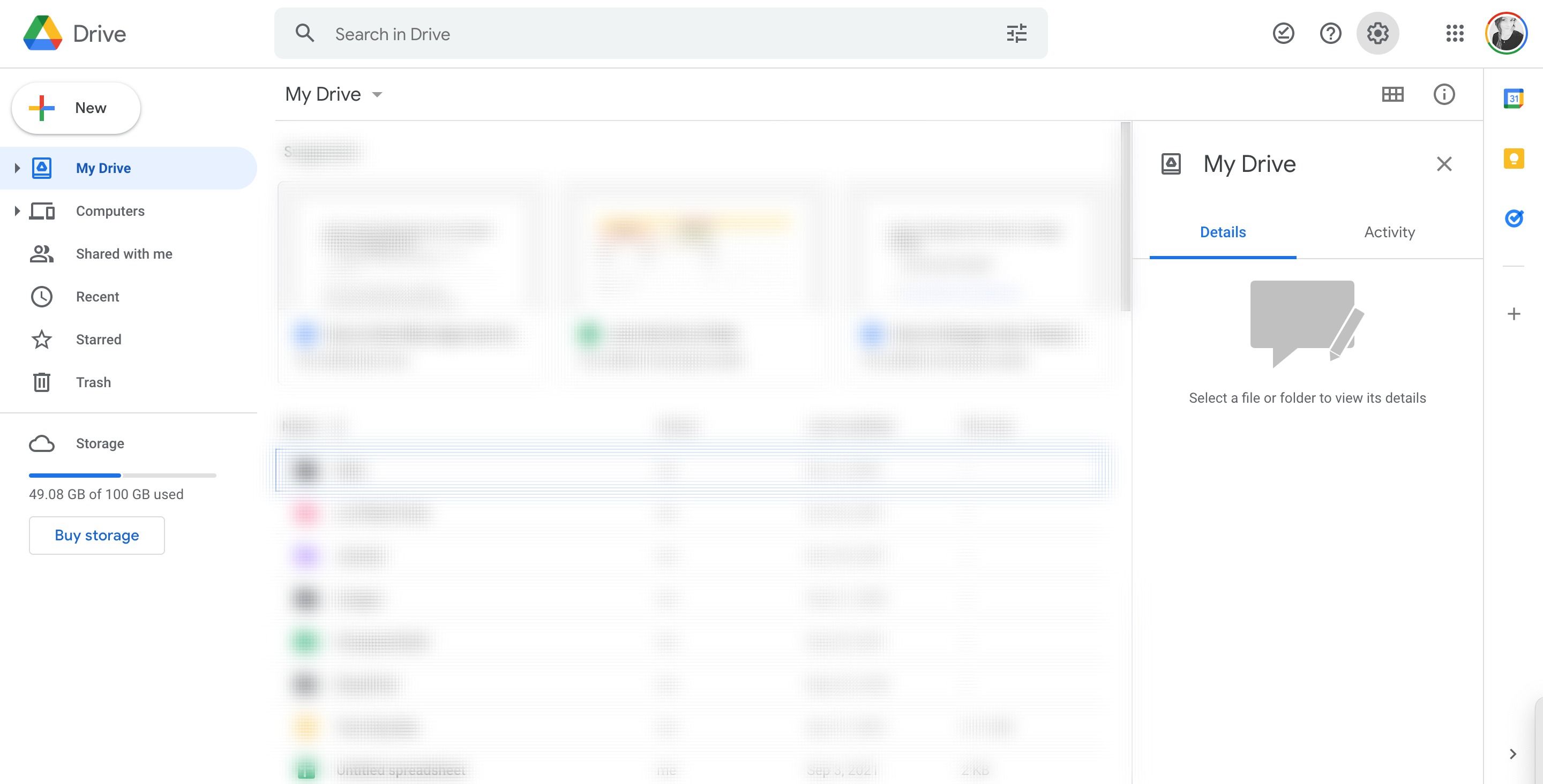
Task: Toggle the details pane with the info icon
Action: pyautogui.click(x=1444, y=94)
